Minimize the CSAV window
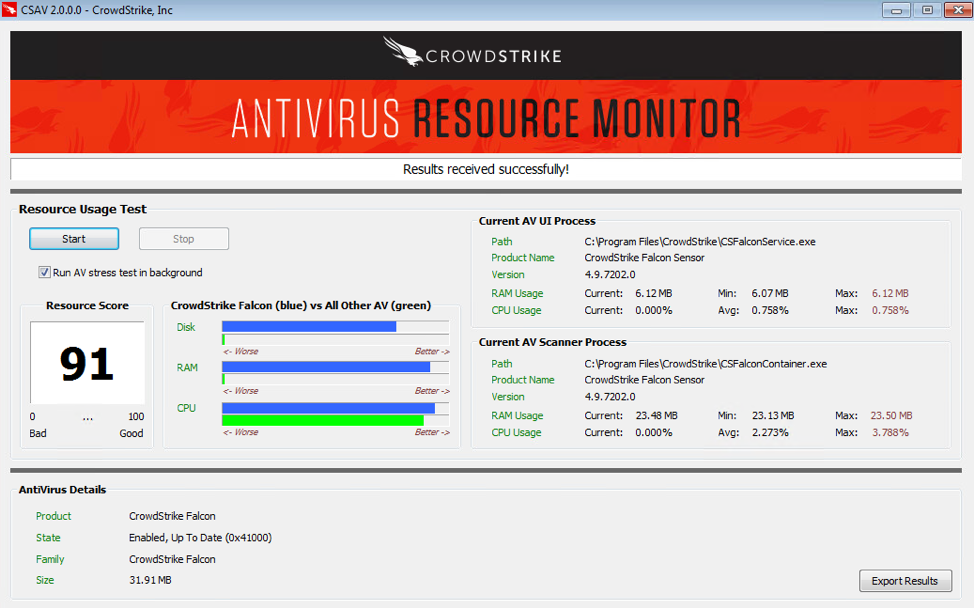 896,10
